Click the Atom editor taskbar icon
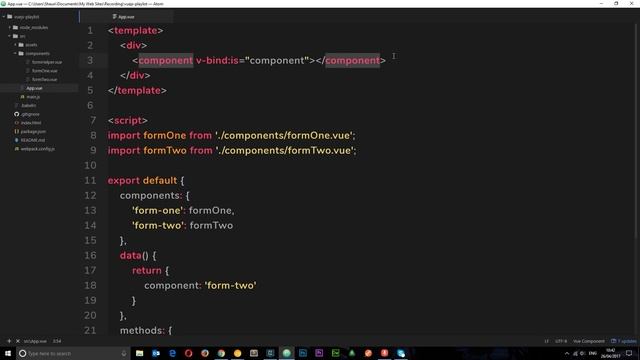The width and height of the screenshot is (640, 360). pyautogui.click(x=287, y=353)
